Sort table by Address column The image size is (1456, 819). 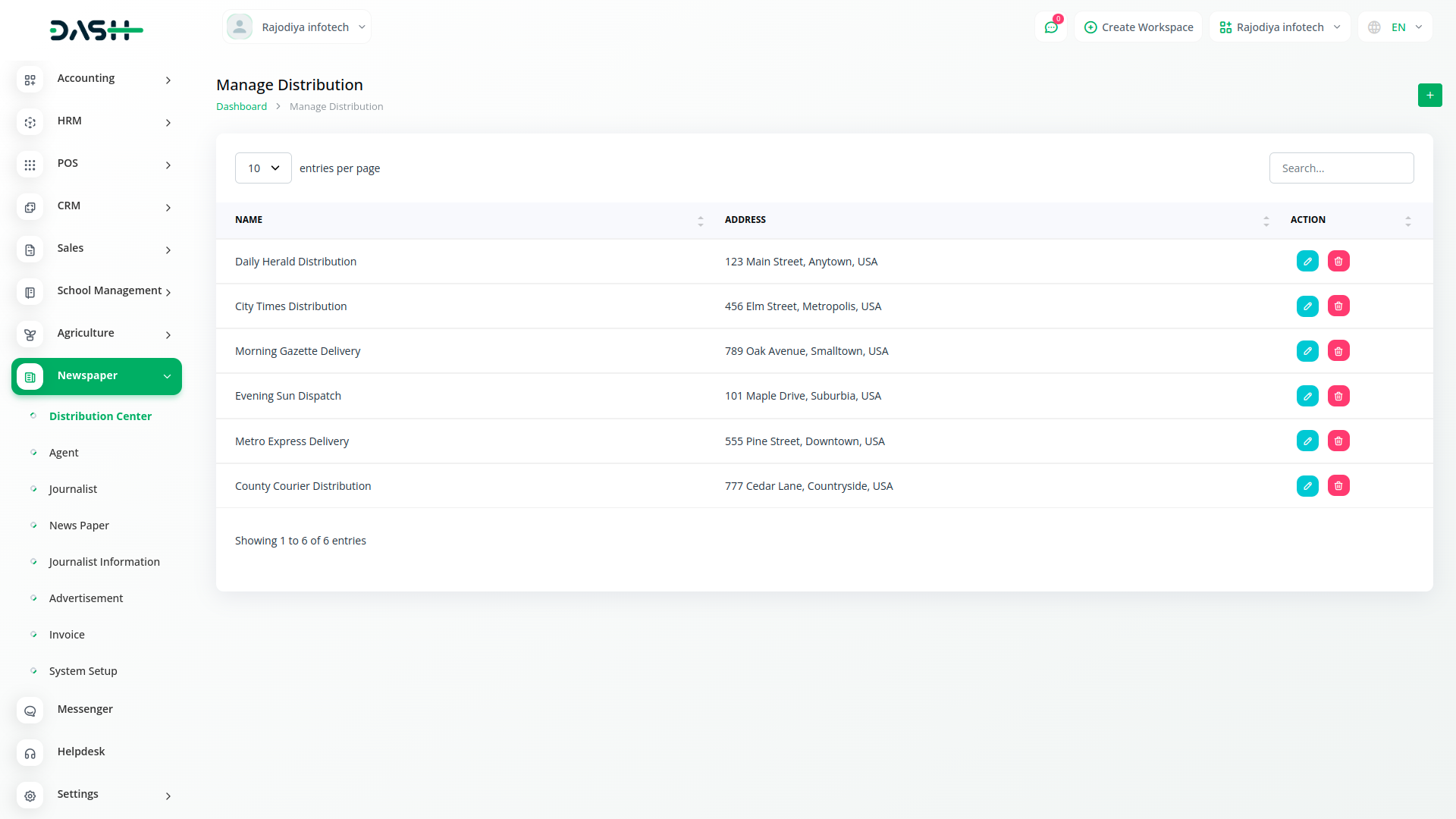[x=1266, y=221]
